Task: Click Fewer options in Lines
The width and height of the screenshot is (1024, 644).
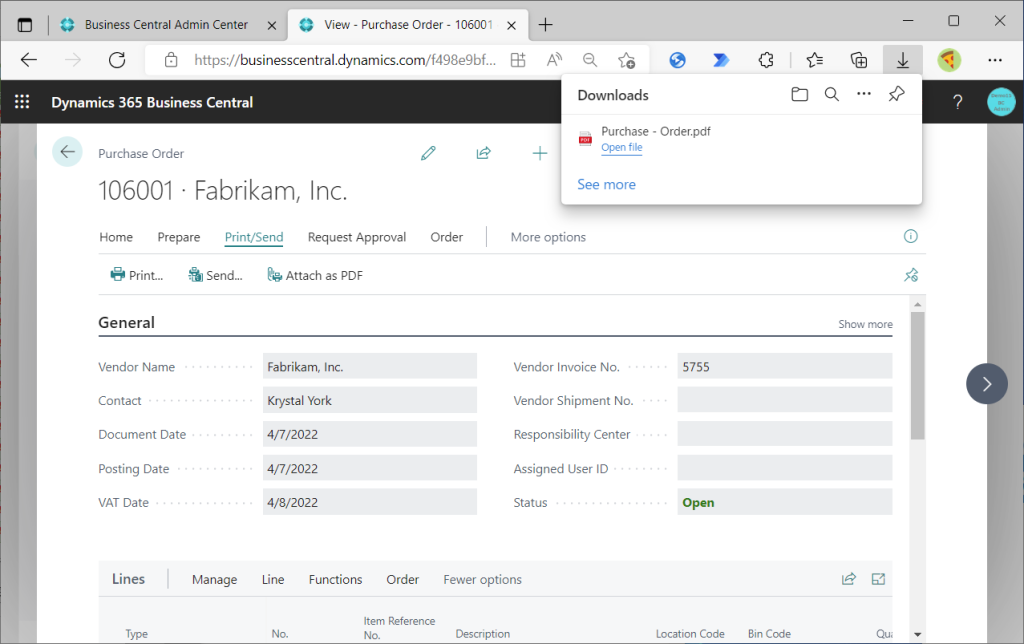Action: (x=483, y=579)
